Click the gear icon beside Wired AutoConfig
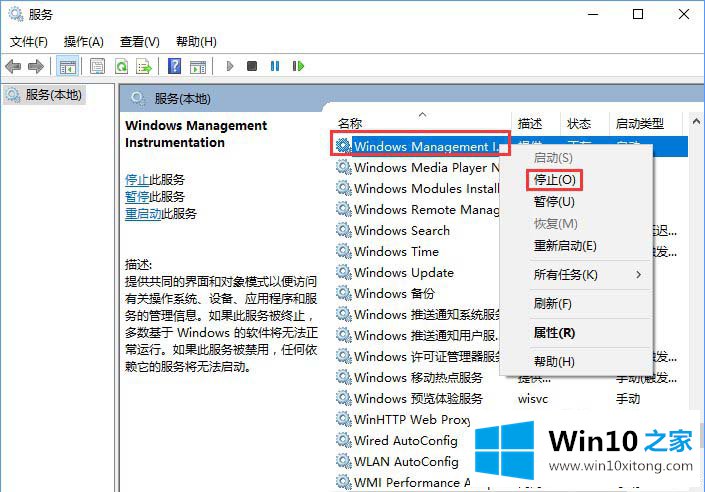The height and width of the screenshot is (492, 705). (x=344, y=440)
